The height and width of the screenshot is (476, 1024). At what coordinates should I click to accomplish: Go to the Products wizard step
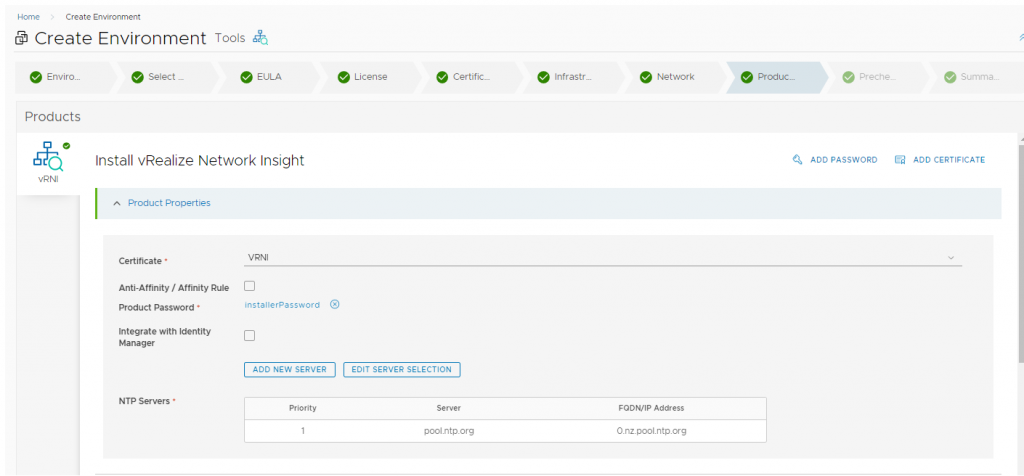pyautogui.click(x=776, y=77)
